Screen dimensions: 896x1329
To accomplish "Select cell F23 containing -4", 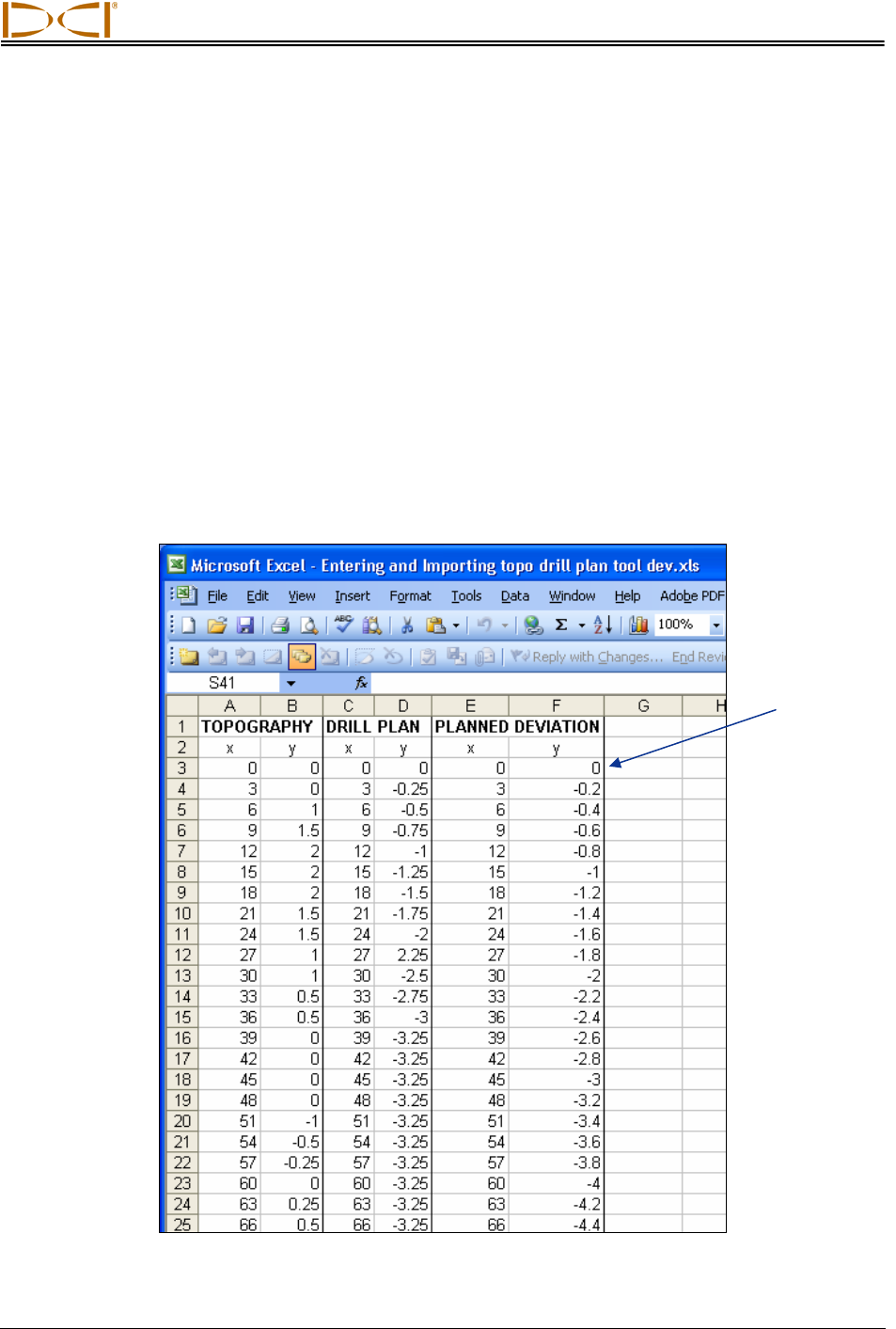I will pyautogui.click(x=557, y=1183).
